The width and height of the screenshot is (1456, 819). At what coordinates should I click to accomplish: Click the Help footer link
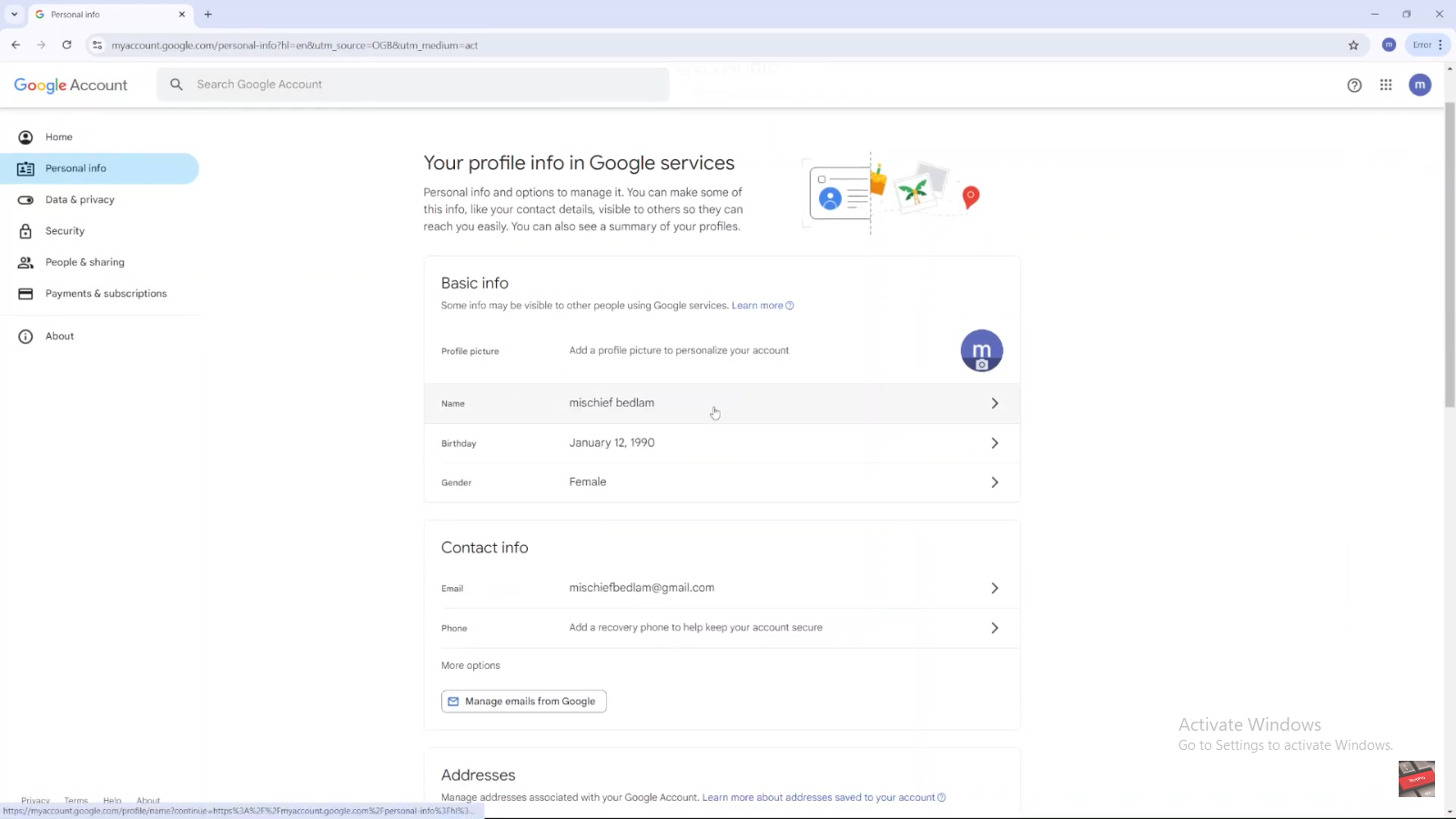coord(112,801)
